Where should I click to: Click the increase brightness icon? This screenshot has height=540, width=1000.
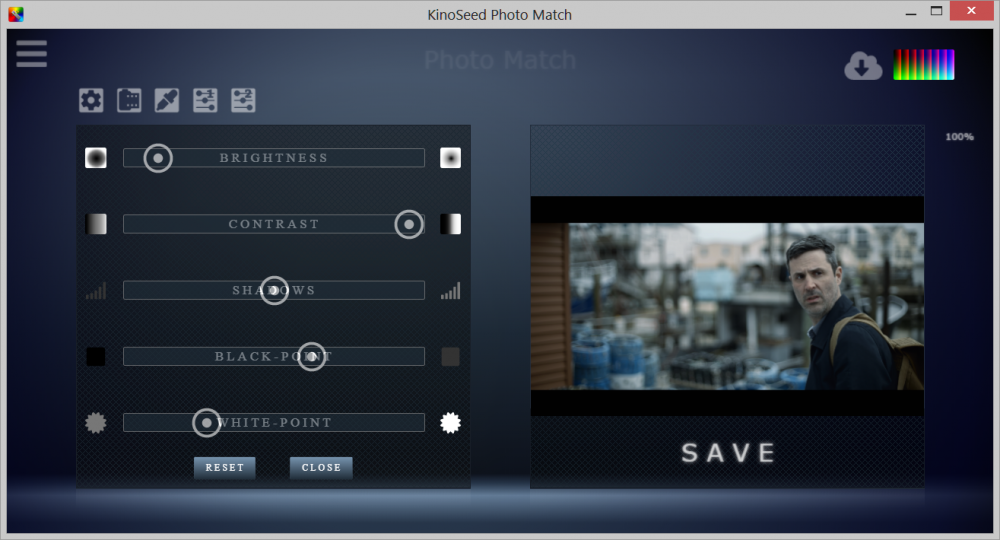pyautogui.click(x=450, y=158)
